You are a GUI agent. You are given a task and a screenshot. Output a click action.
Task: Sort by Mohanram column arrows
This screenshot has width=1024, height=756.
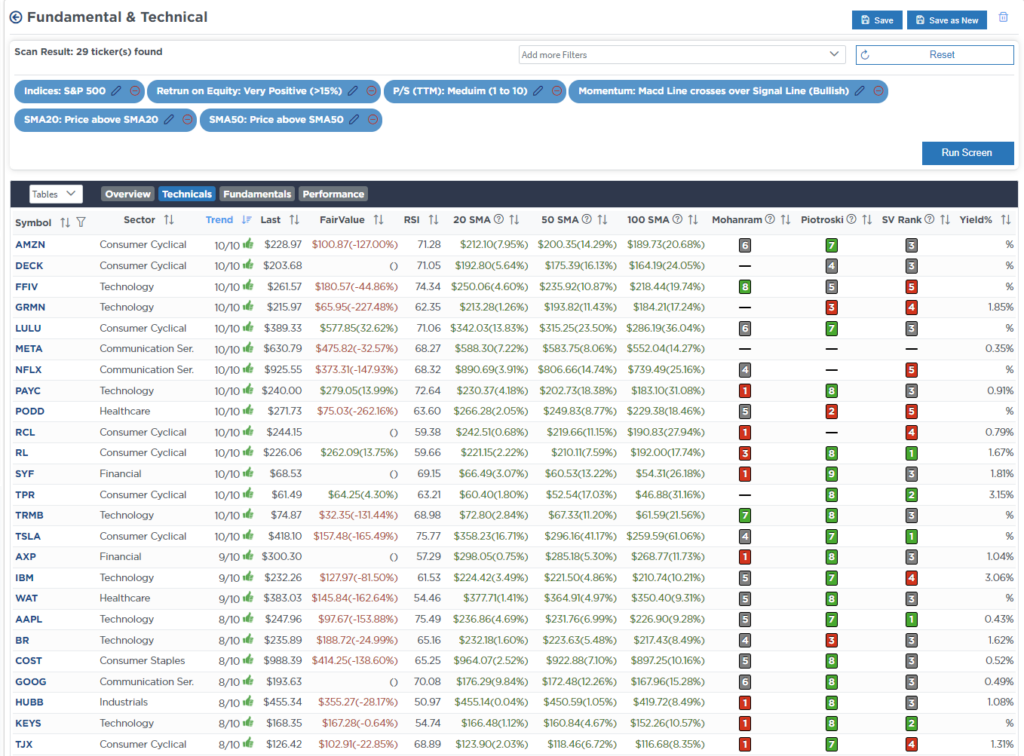(786, 220)
